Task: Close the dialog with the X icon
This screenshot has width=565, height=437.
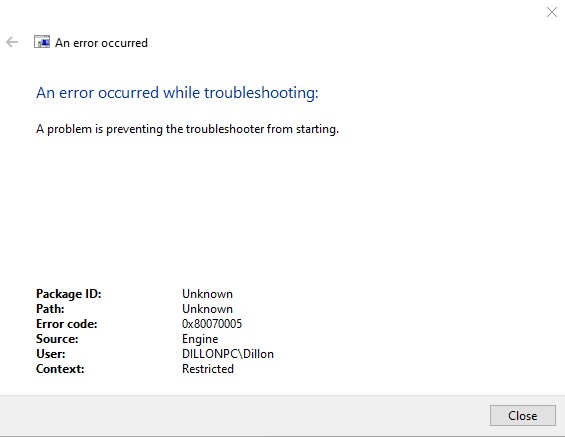Action: pos(552,12)
